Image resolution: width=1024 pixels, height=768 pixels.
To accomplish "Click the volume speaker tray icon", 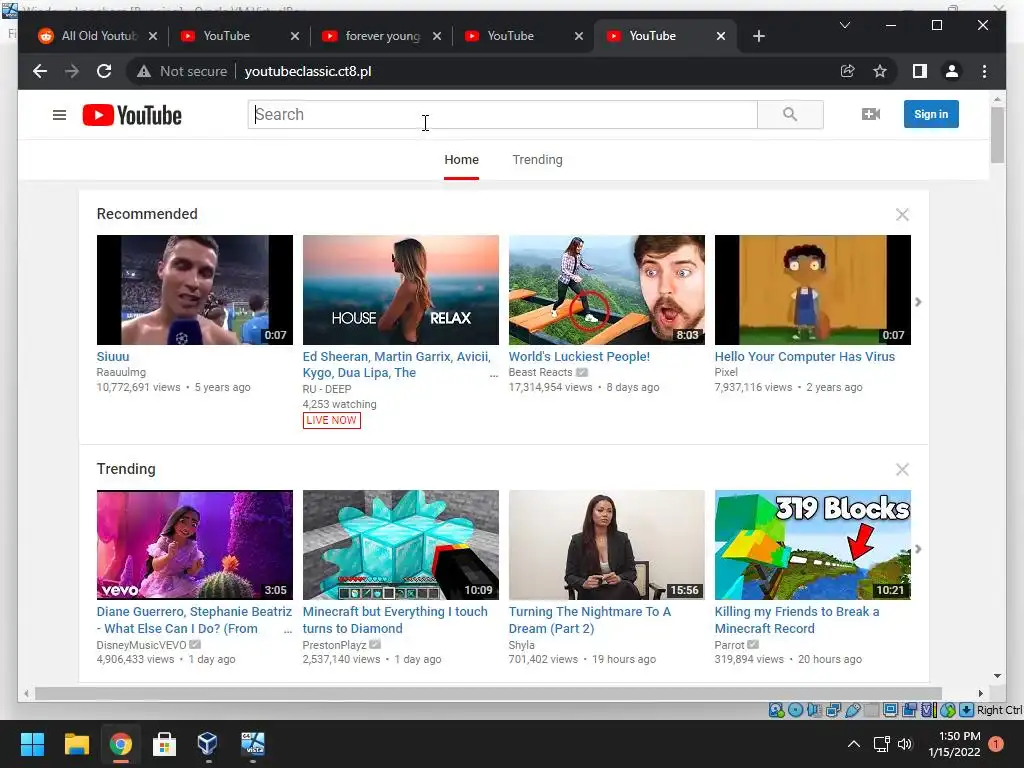I will coord(904,744).
